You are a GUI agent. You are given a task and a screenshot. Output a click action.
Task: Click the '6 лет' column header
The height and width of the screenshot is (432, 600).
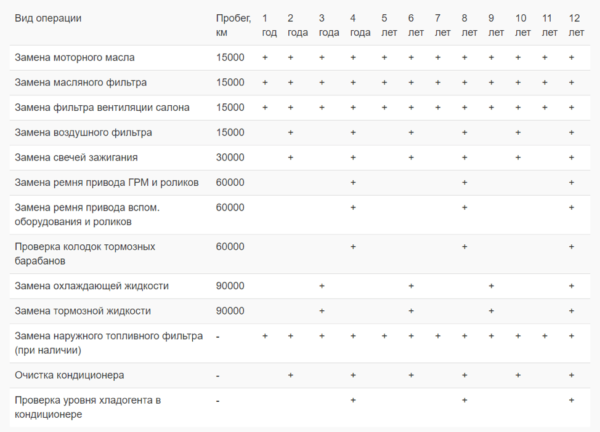point(410,25)
